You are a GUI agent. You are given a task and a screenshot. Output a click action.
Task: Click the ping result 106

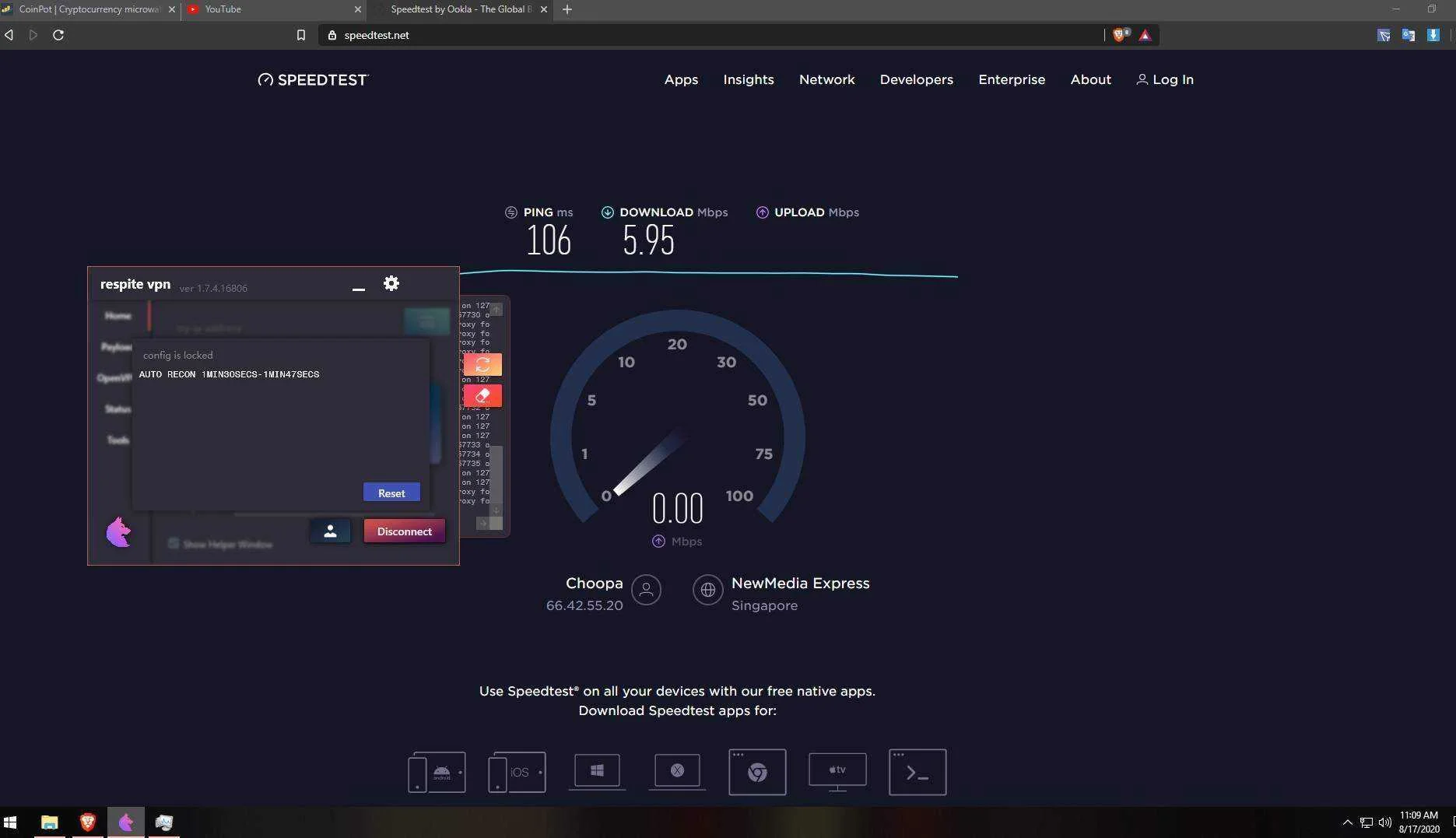(x=549, y=240)
